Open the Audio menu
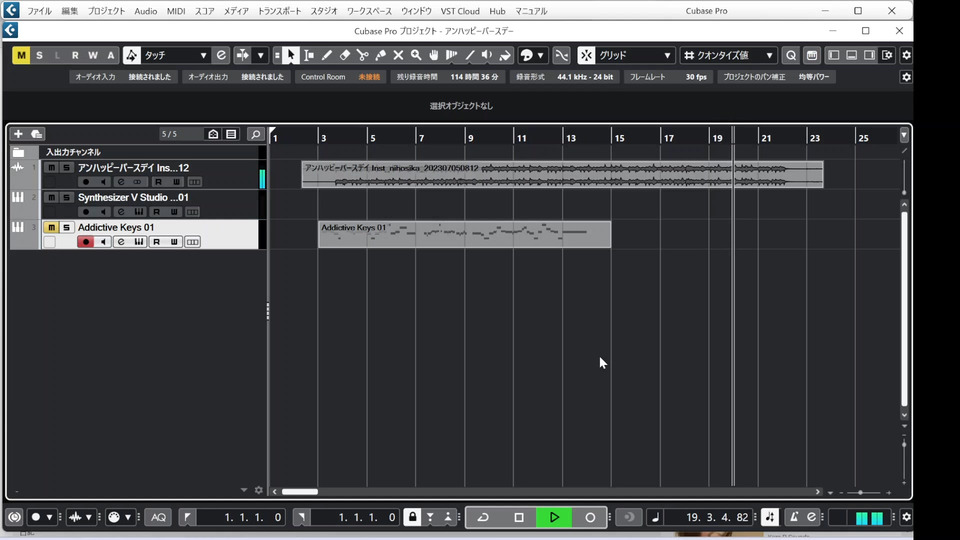The height and width of the screenshot is (540, 960). tap(146, 11)
